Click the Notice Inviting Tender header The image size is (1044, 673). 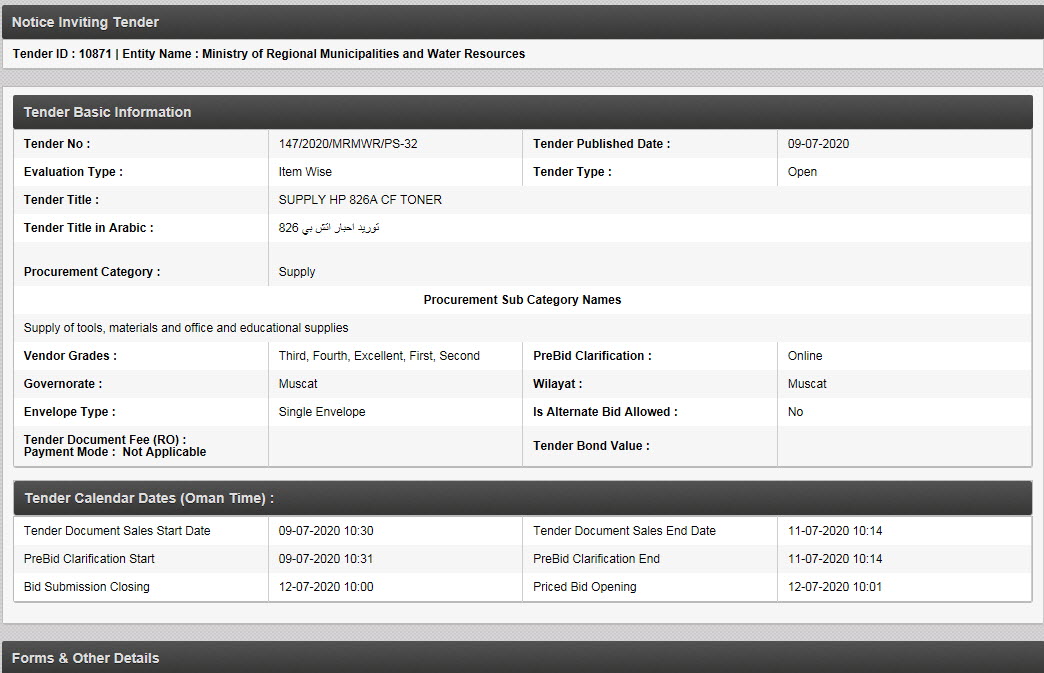pyautogui.click(x=85, y=22)
